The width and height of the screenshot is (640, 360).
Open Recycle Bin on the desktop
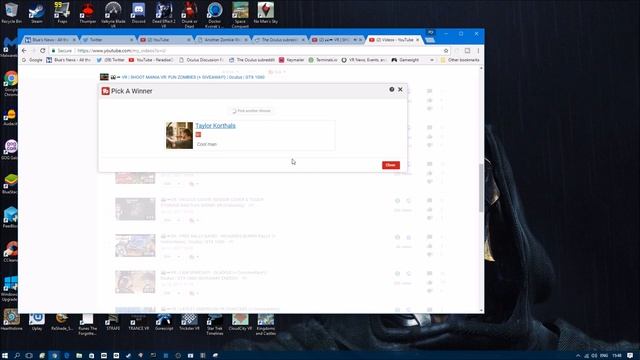point(11,13)
